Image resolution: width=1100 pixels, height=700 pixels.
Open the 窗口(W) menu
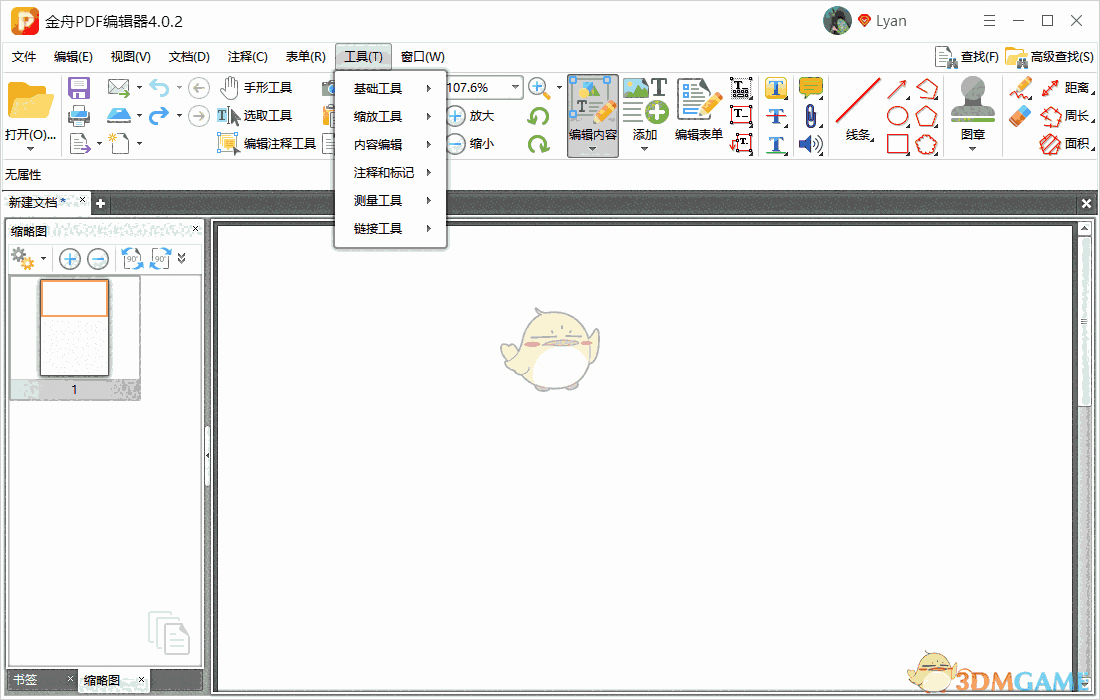[421, 56]
